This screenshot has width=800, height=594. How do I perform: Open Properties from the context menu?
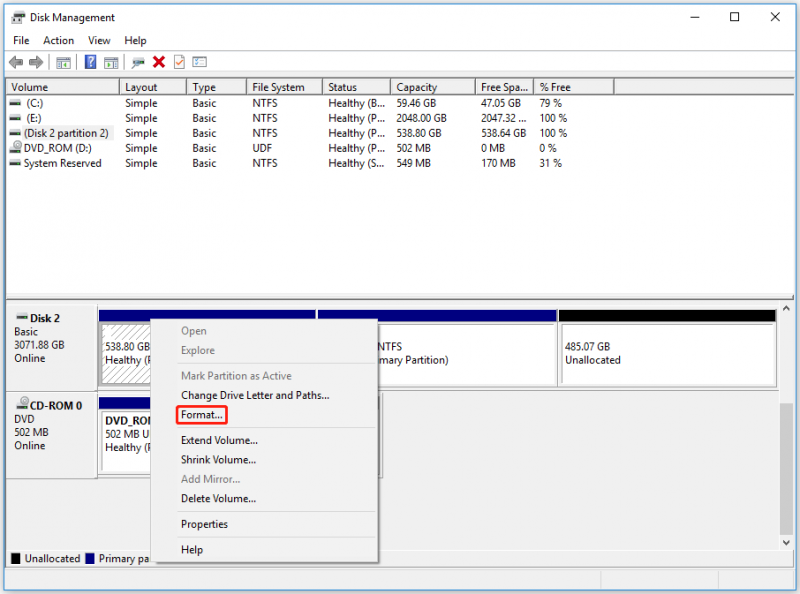(x=204, y=524)
